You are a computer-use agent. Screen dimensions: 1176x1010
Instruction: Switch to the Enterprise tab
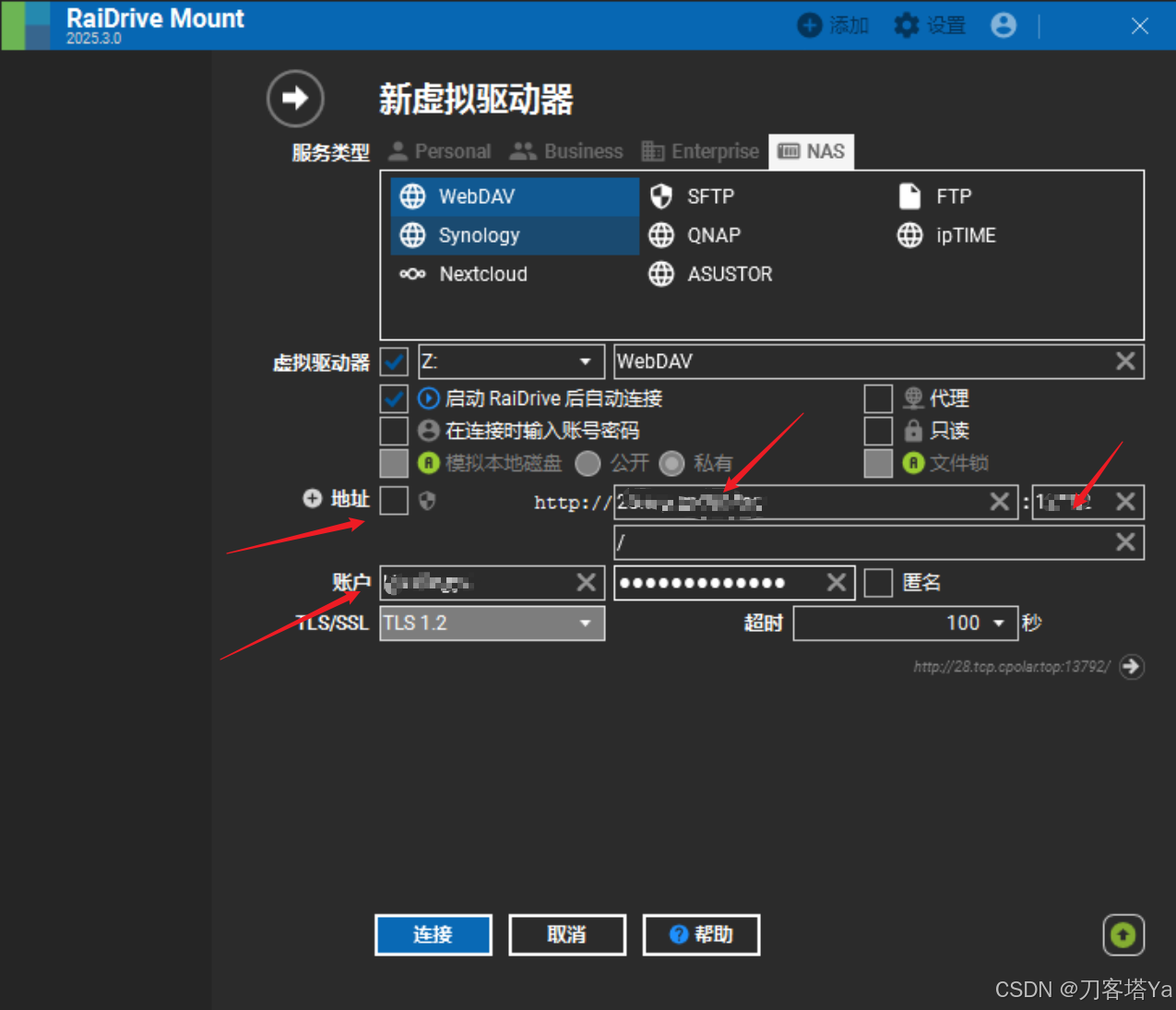(700, 151)
